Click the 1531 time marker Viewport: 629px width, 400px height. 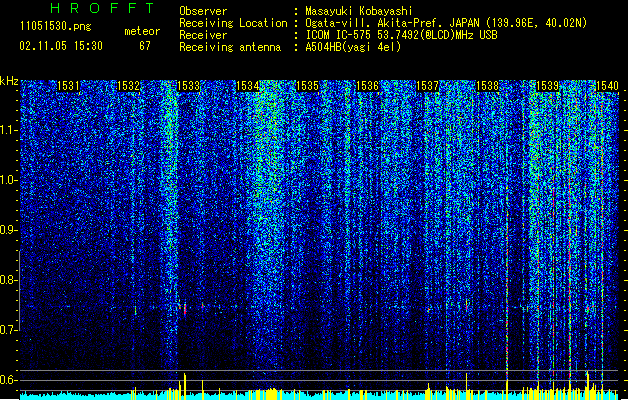click(68, 86)
